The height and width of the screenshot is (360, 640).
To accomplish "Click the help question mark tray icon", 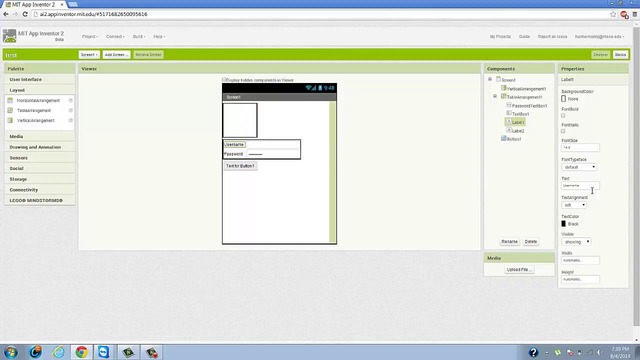I will click(533, 352).
